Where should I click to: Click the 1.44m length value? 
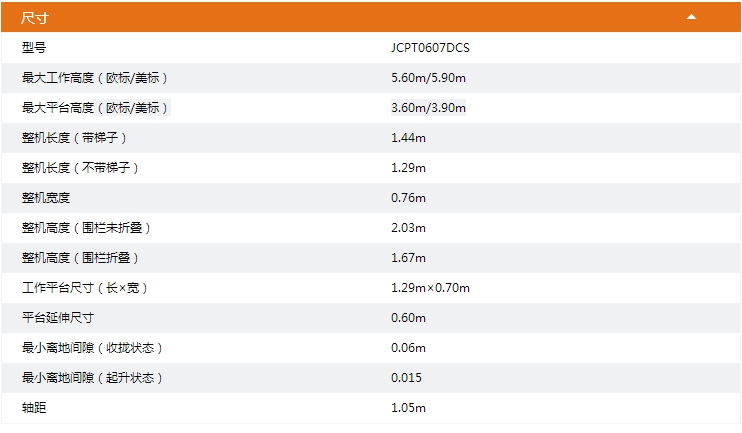point(408,138)
